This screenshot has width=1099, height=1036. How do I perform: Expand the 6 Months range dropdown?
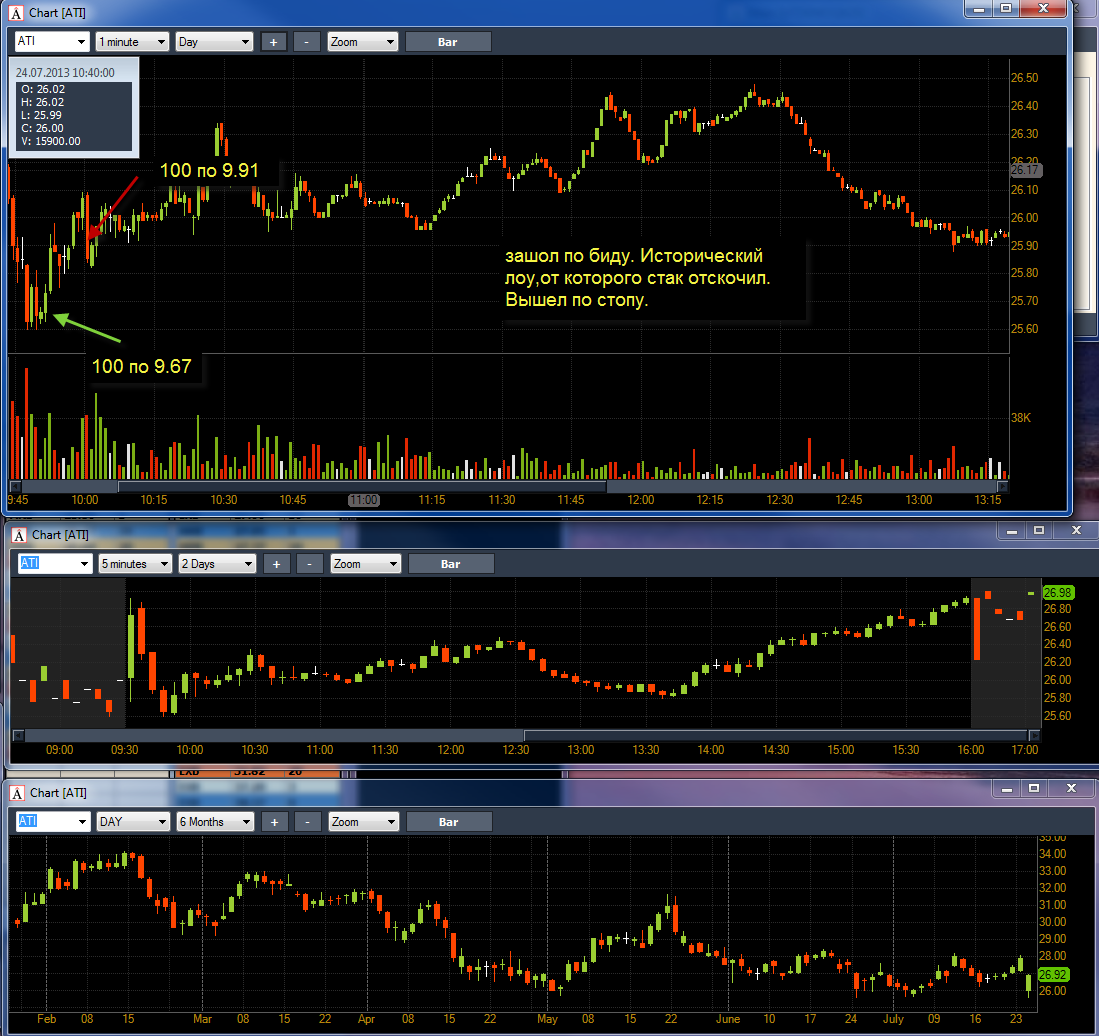pyautogui.click(x=215, y=822)
